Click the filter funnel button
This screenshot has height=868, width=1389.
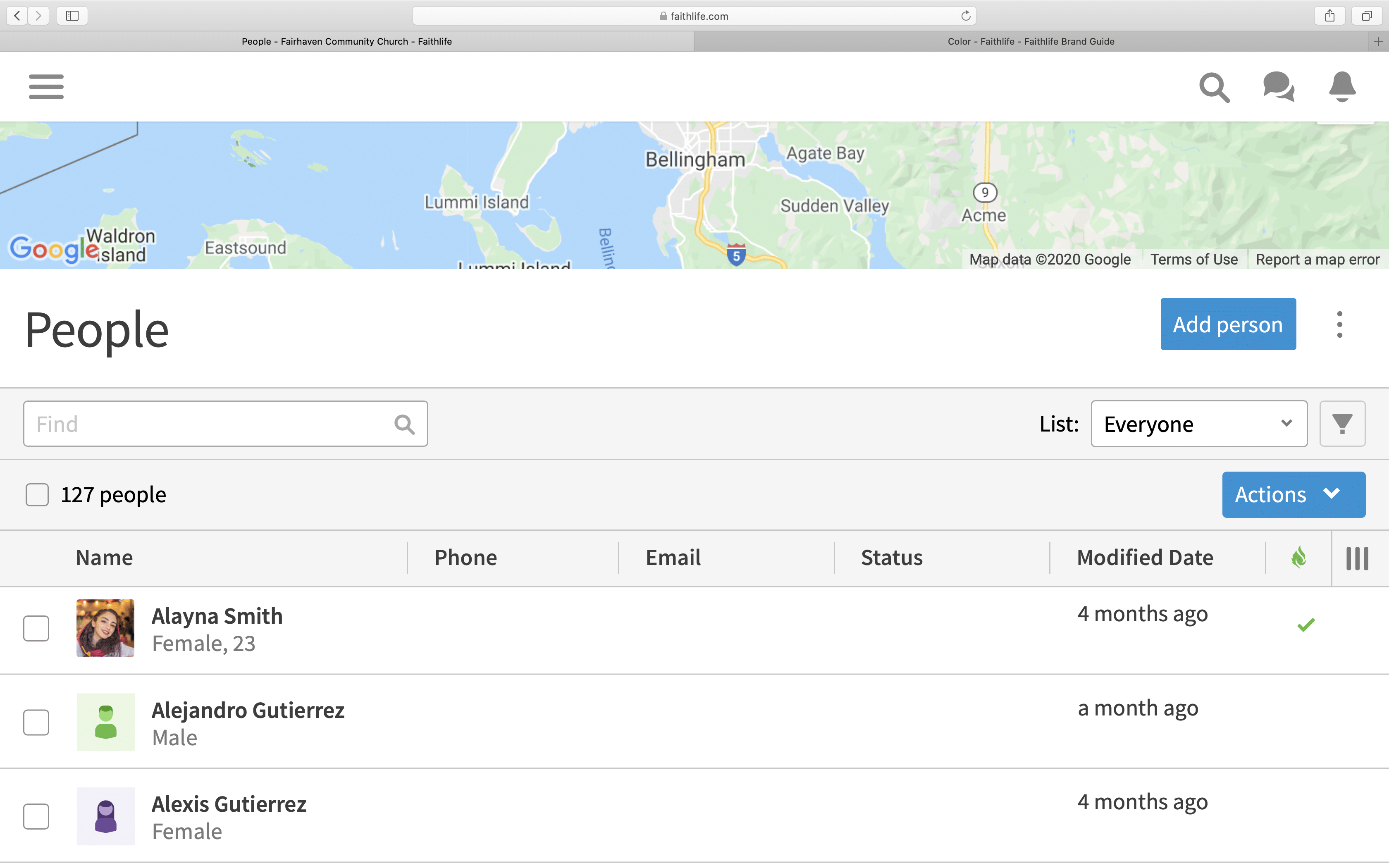click(1342, 424)
